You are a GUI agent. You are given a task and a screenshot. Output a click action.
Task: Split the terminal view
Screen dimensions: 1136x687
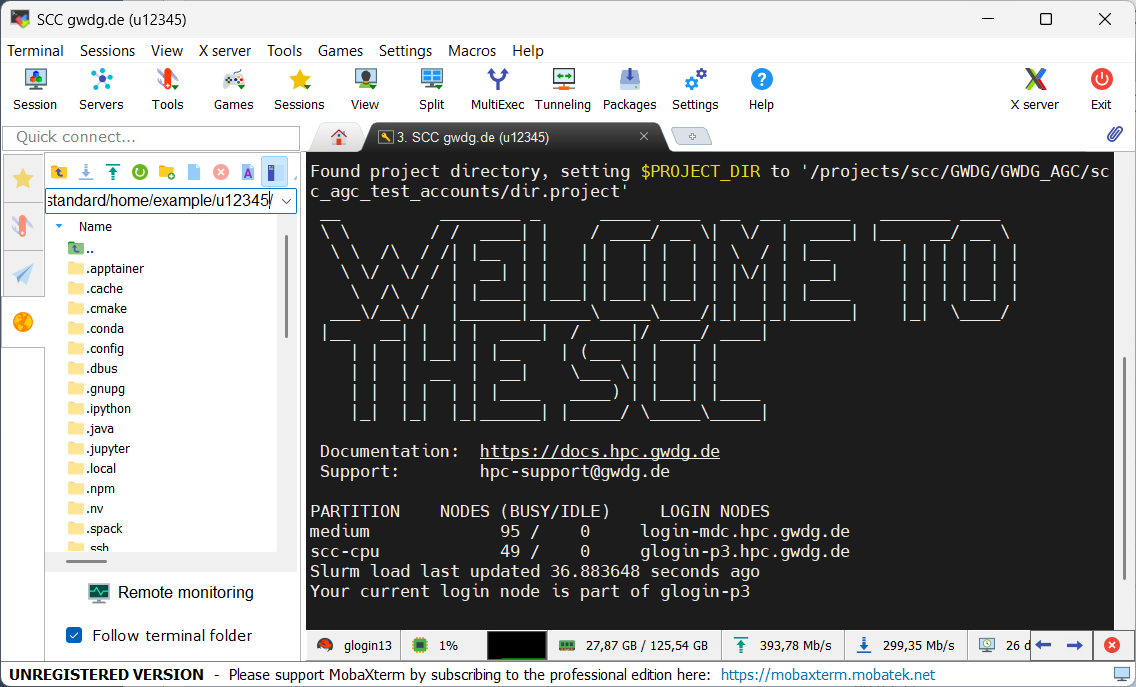tap(431, 88)
